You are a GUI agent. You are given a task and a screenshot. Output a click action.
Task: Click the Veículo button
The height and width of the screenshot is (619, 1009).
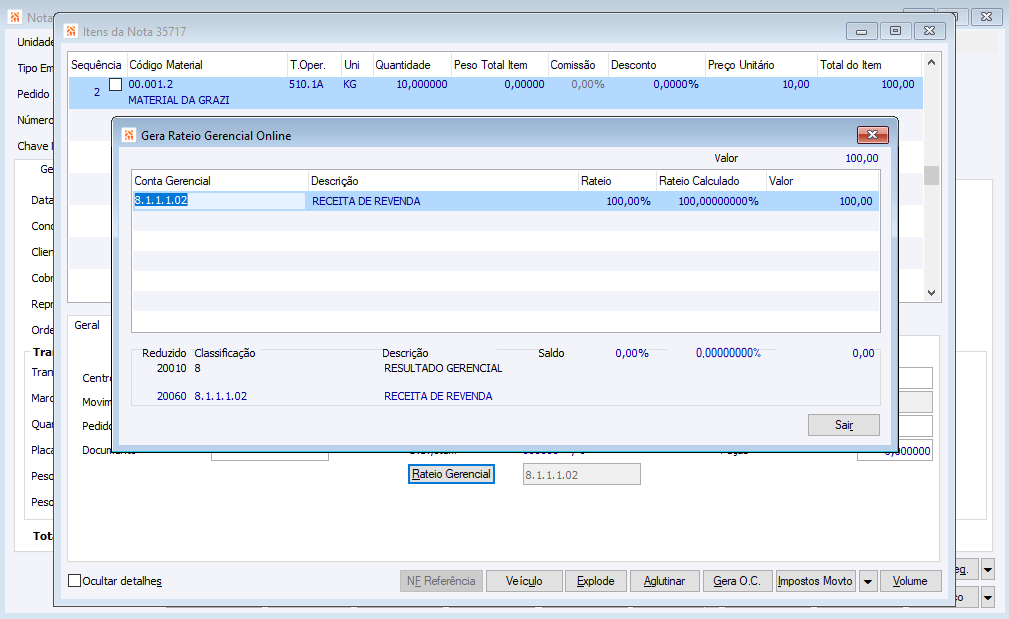524,581
